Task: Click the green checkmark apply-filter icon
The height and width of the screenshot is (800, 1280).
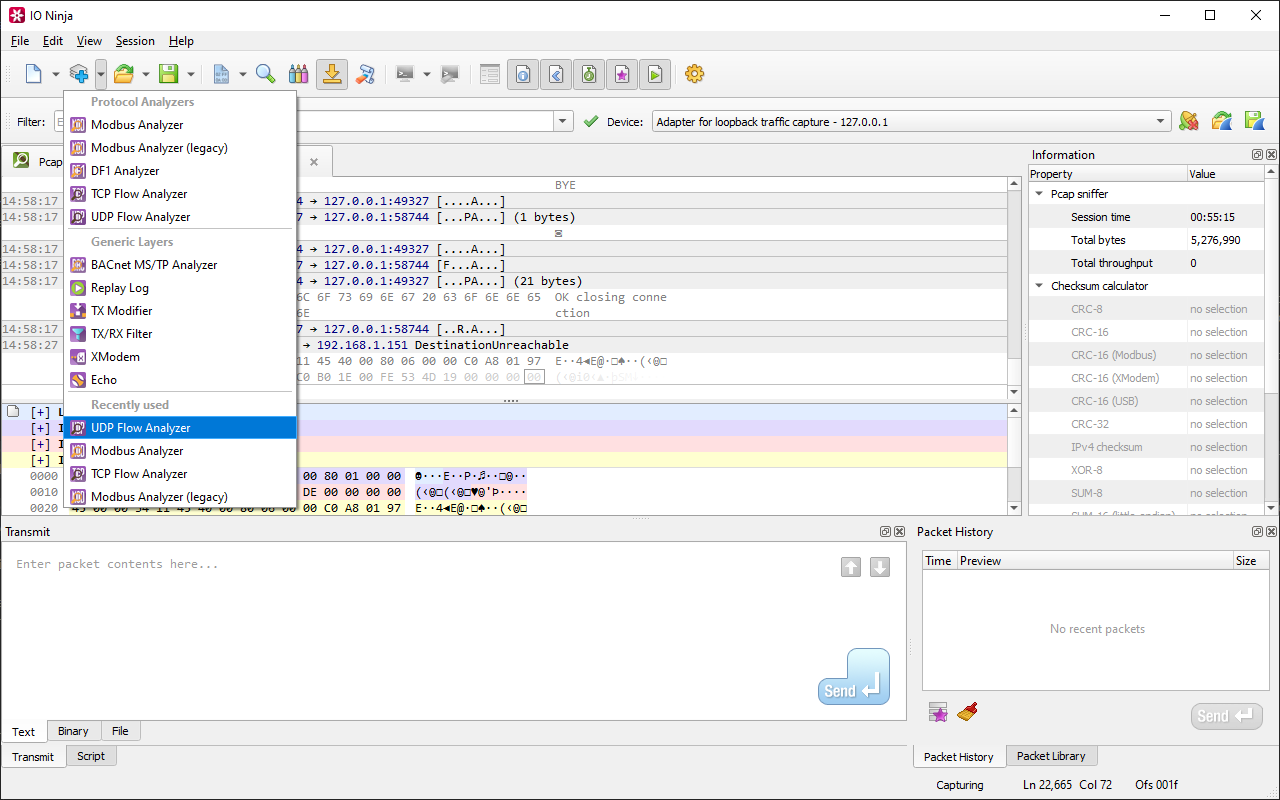Action: [591, 122]
